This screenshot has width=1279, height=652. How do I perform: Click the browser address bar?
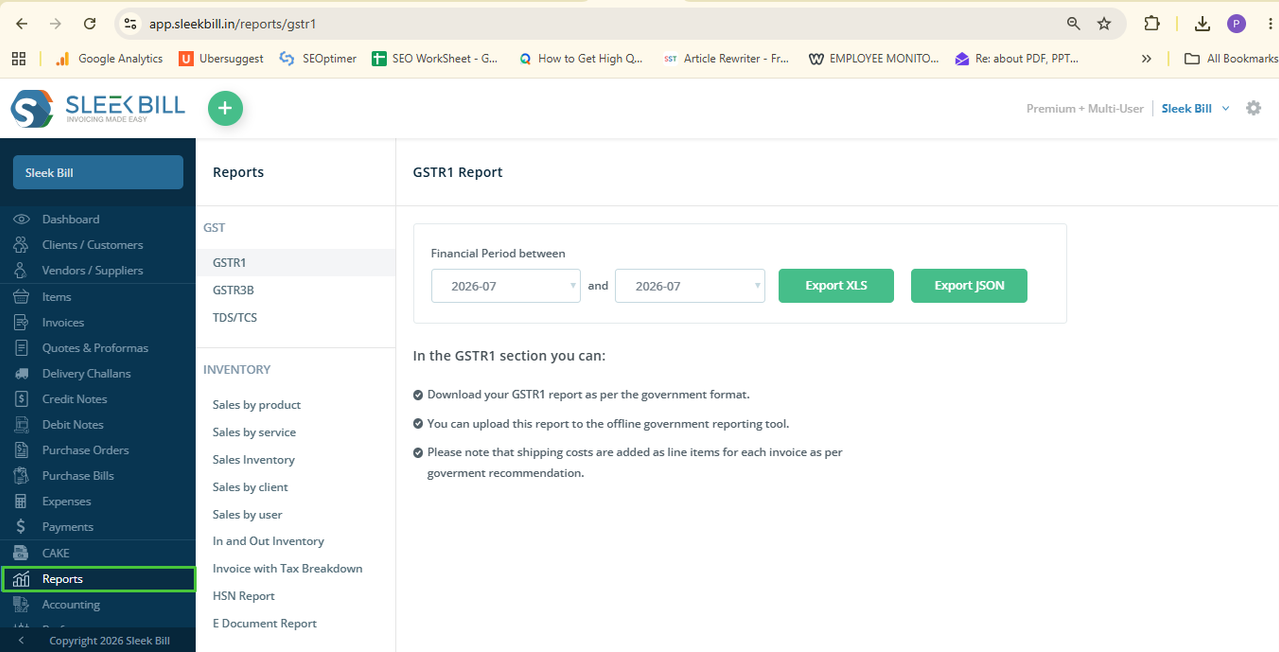[600, 23]
